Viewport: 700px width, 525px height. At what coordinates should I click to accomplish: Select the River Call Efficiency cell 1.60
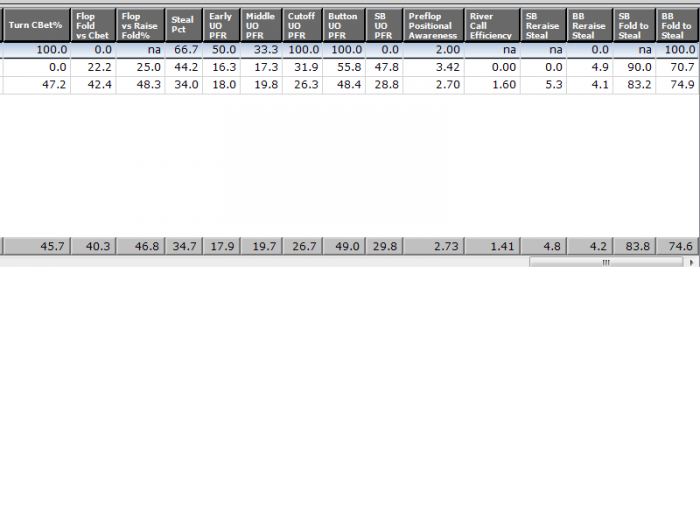point(492,85)
